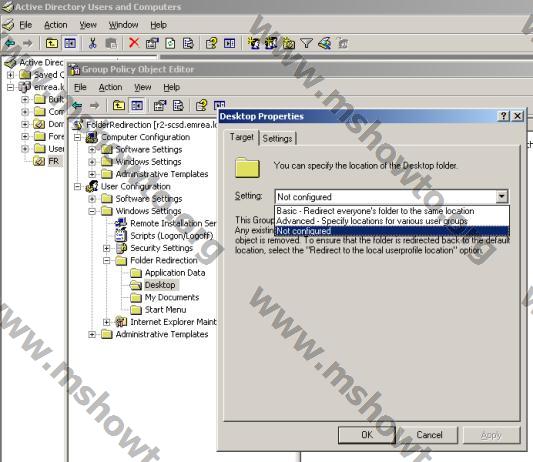533x462 pixels.
Task: Click Back arrow in Active Directory toolbar
Action: point(10,43)
